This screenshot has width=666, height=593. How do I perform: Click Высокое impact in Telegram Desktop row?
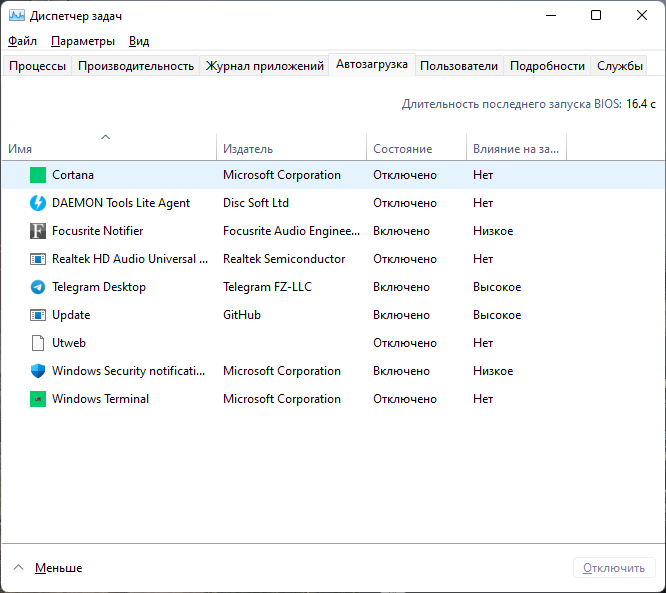(497, 287)
